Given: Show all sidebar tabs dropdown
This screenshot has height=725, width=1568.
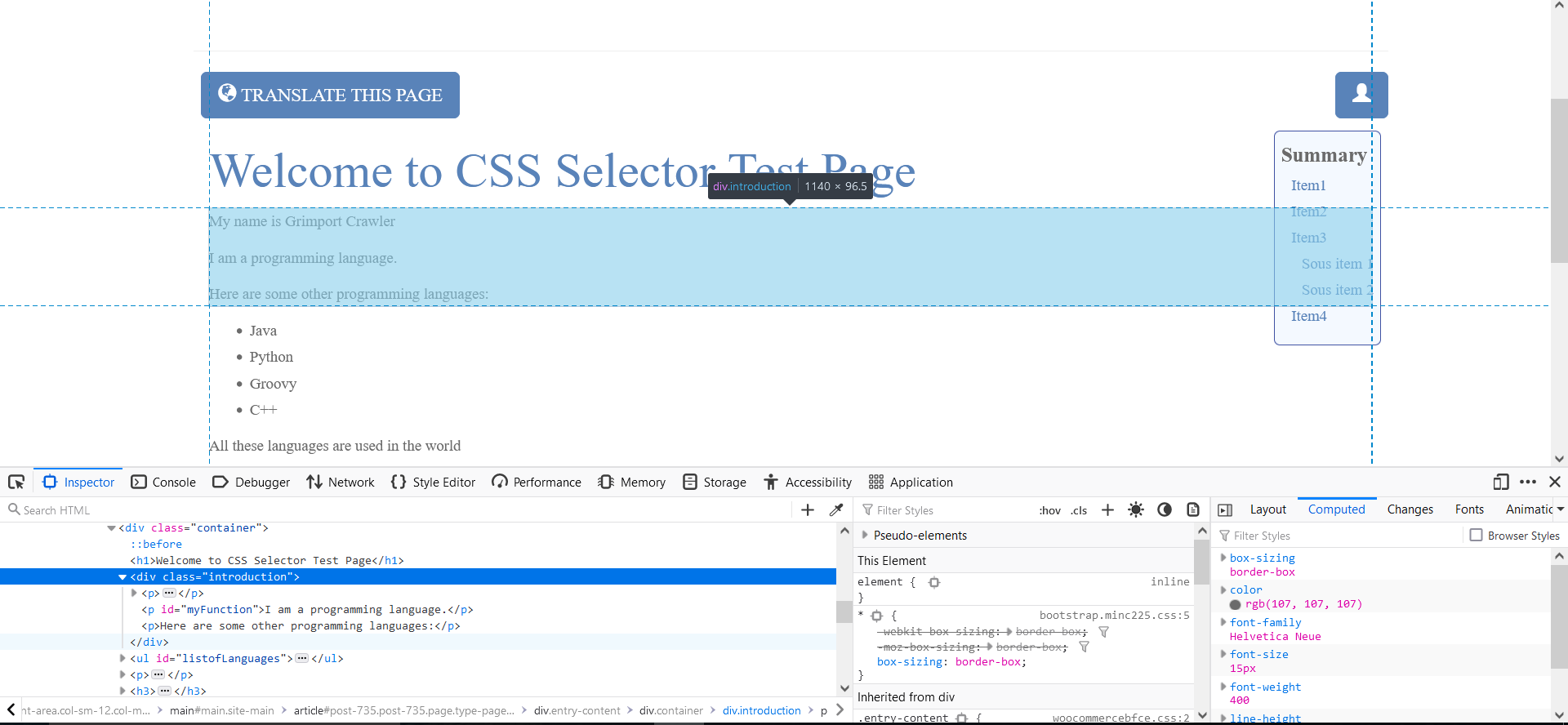Looking at the screenshot, I should coord(1560,509).
